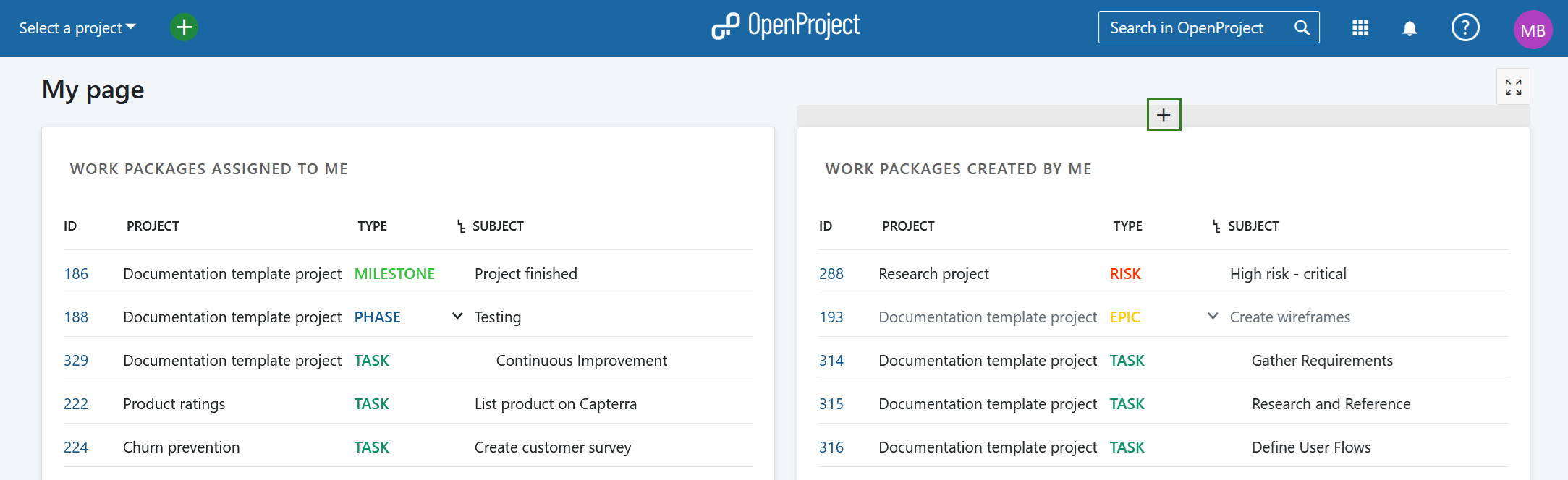Open work package 186 link
Image resolution: width=1568 pixels, height=480 pixels.
tap(76, 274)
